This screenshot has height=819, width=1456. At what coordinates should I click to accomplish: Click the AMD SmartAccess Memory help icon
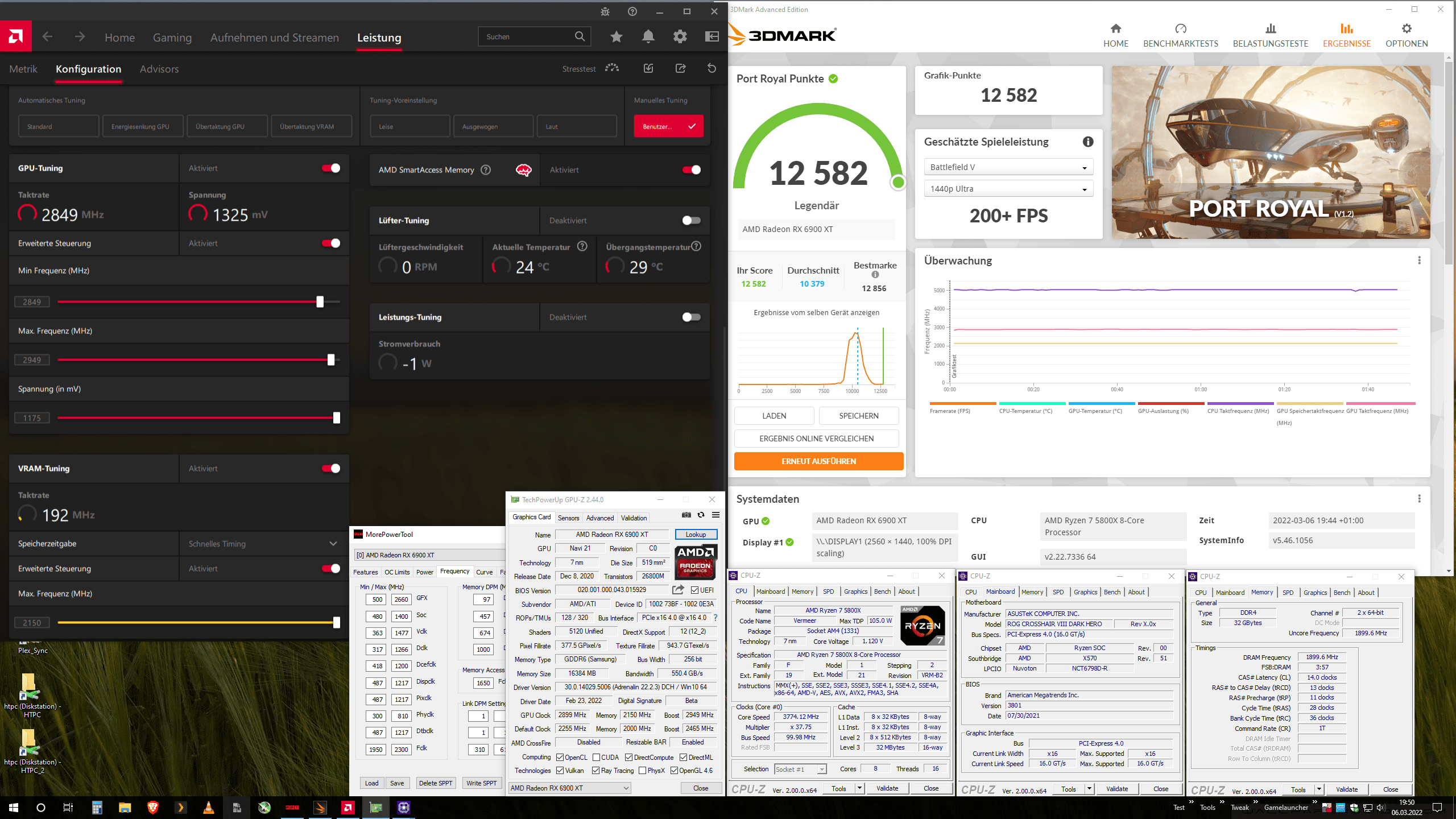pos(486,169)
